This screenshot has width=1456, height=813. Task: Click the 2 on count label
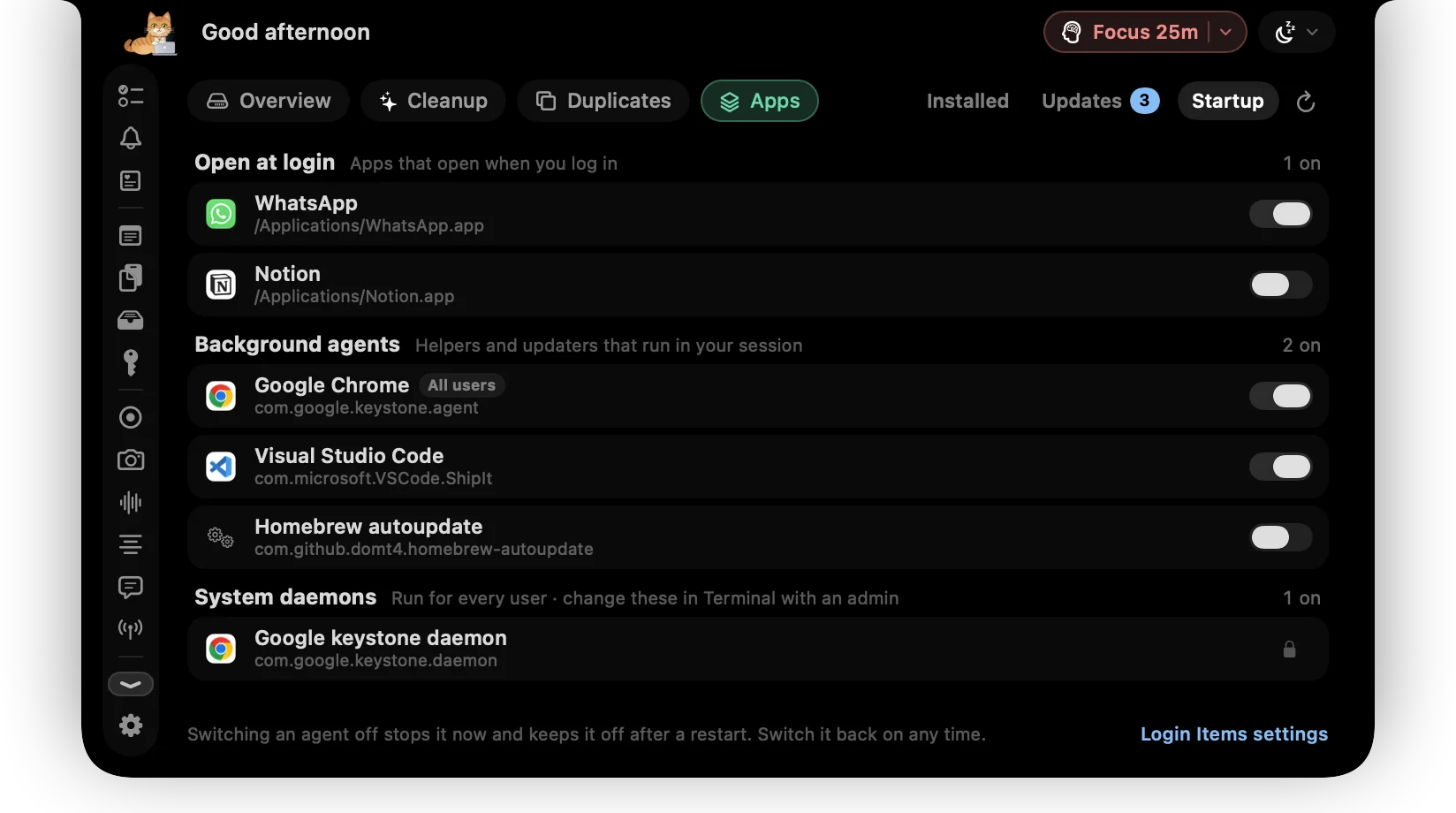click(x=1301, y=346)
